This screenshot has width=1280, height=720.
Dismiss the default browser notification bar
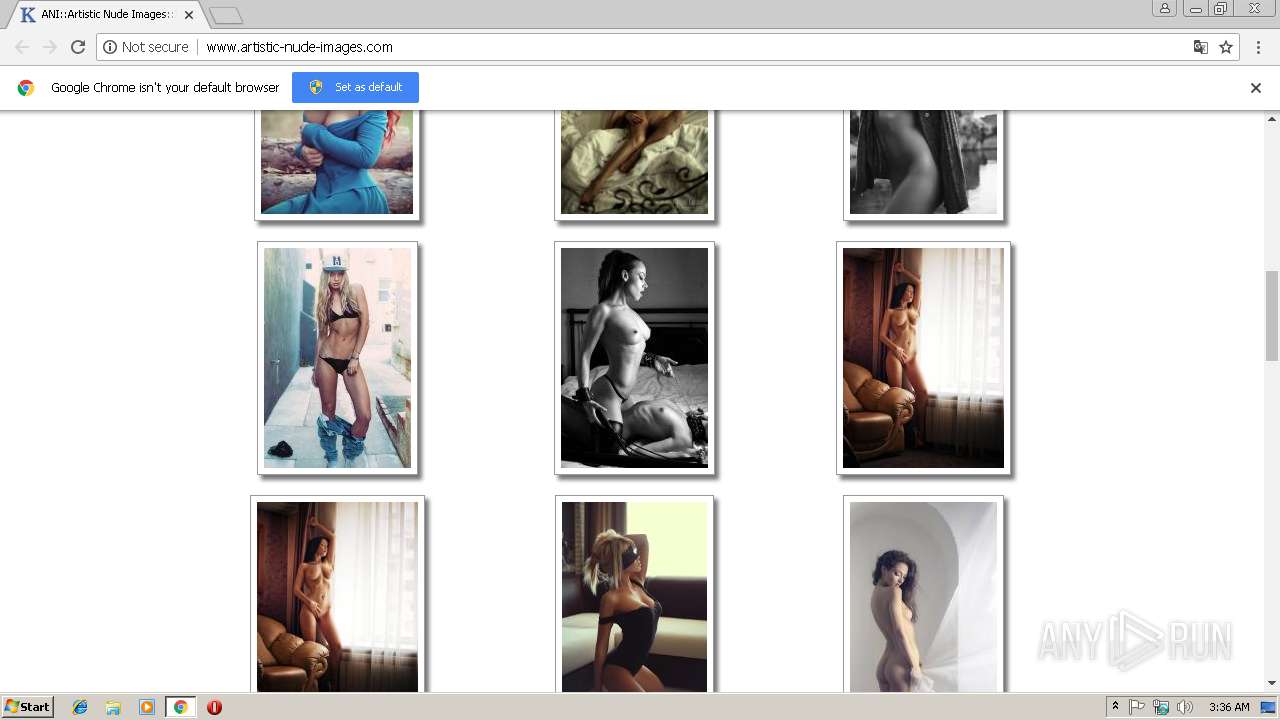1256,88
